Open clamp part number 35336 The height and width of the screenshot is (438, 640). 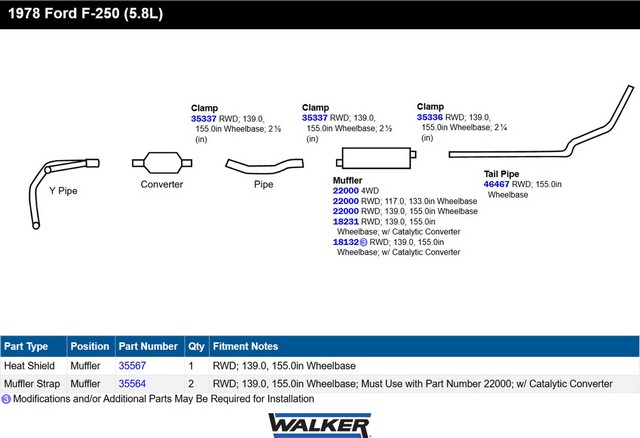[429, 117]
